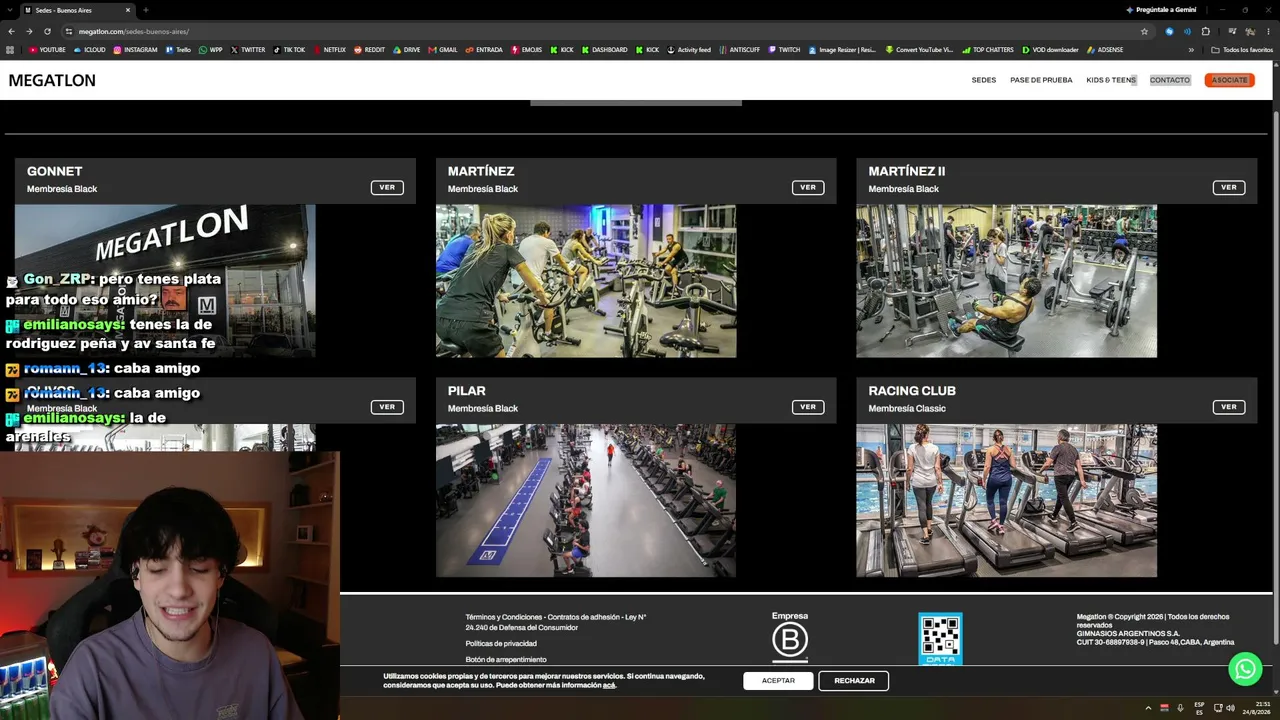The image size is (1280, 720).
Task: Accept cookies with the ACEPTAR button
Action: [778, 681]
